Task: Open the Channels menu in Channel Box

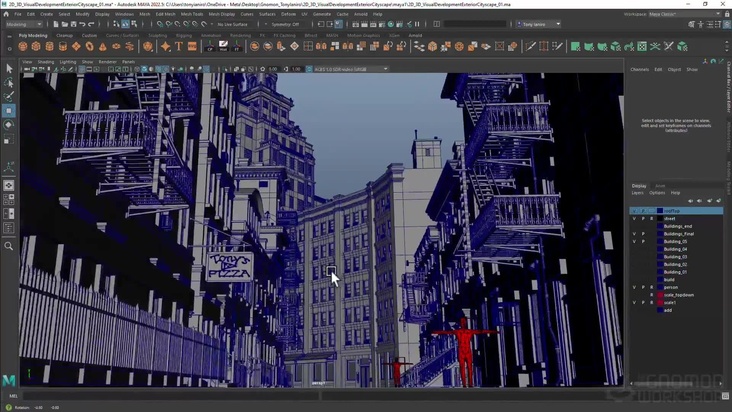Action: [640, 70]
